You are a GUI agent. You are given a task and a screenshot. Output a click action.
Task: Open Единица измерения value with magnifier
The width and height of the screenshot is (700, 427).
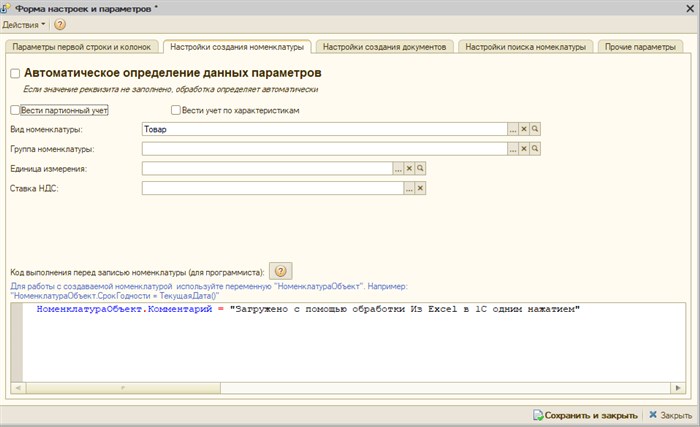(420, 168)
